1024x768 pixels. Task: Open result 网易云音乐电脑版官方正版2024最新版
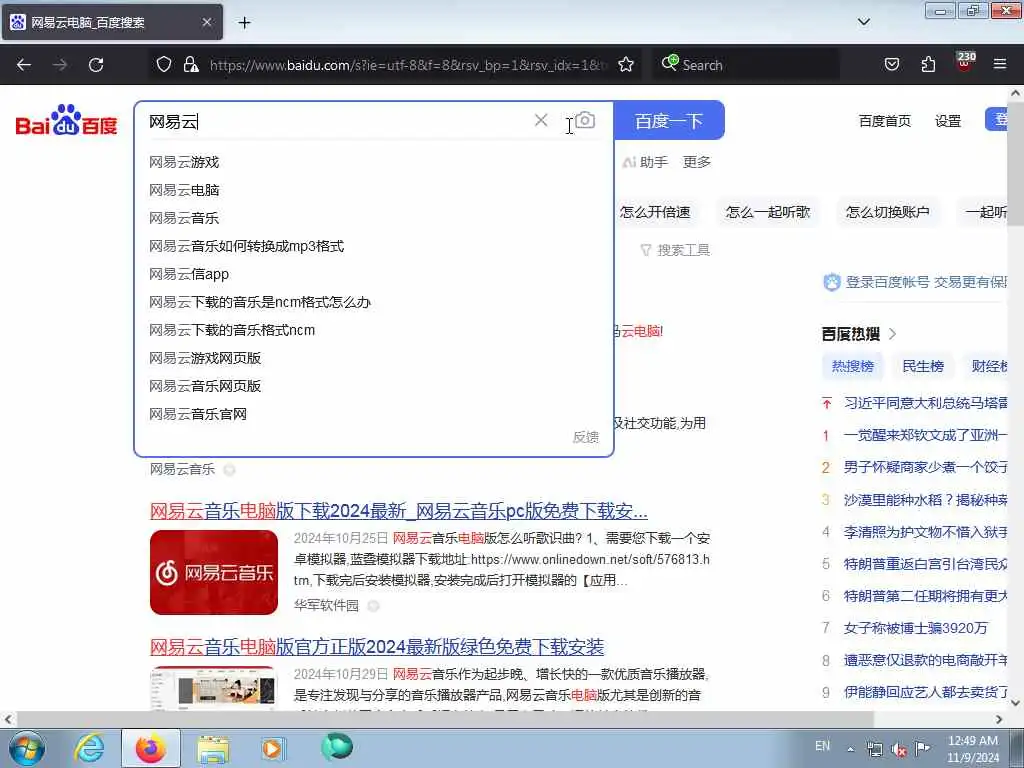tap(377, 647)
